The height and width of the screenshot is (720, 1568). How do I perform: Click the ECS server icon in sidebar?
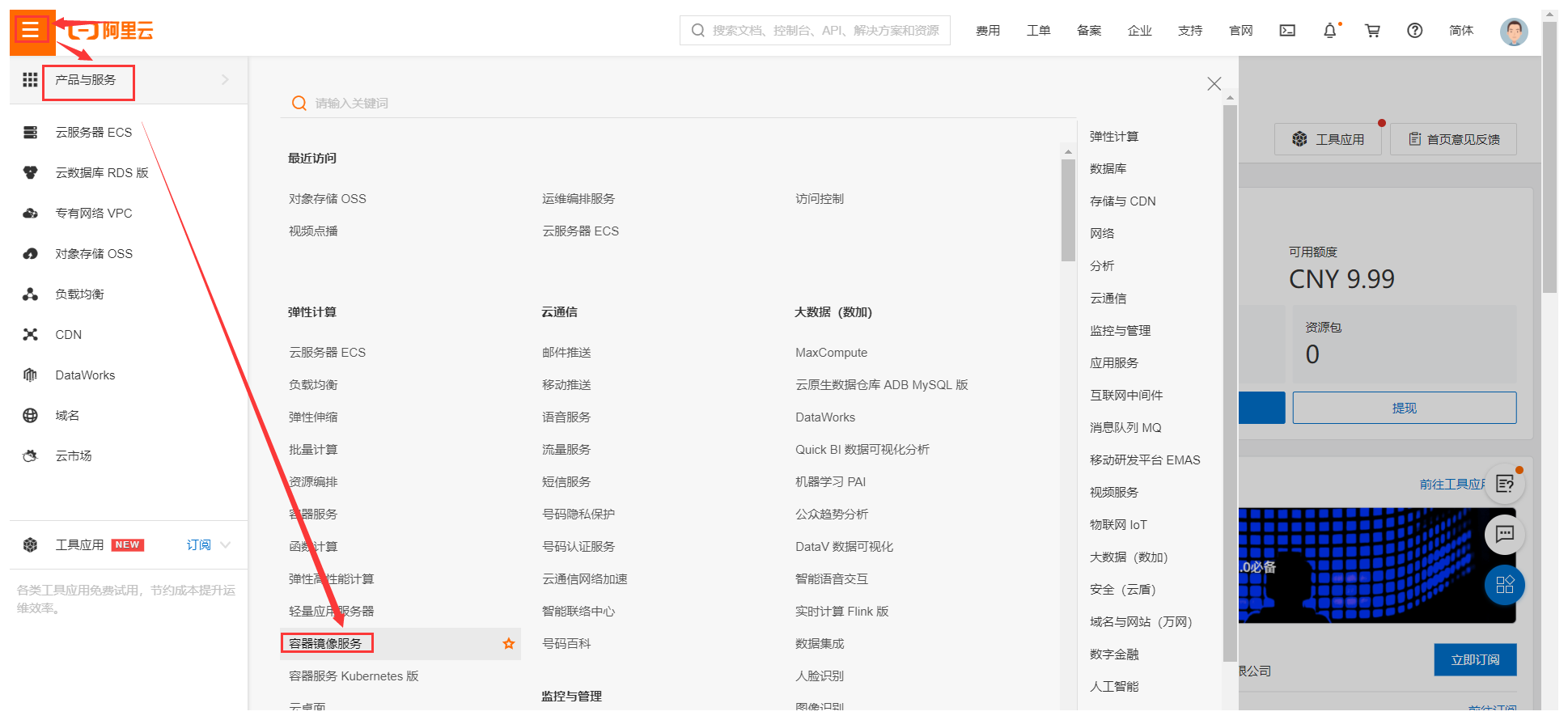pyautogui.click(x=30, y=132)
